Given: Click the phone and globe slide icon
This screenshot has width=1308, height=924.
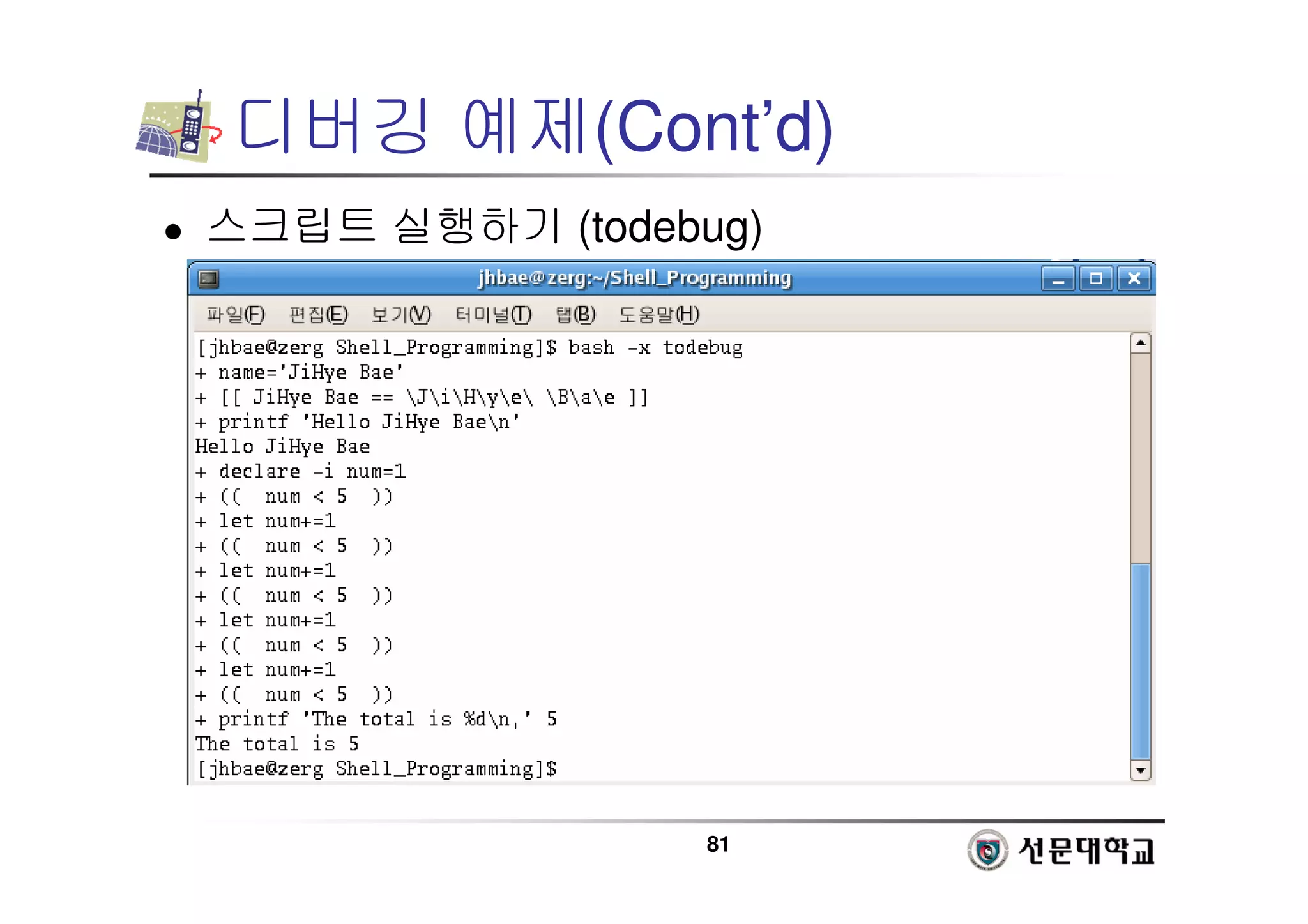Looking at the screenshot, I should click(x=178, y=126).
